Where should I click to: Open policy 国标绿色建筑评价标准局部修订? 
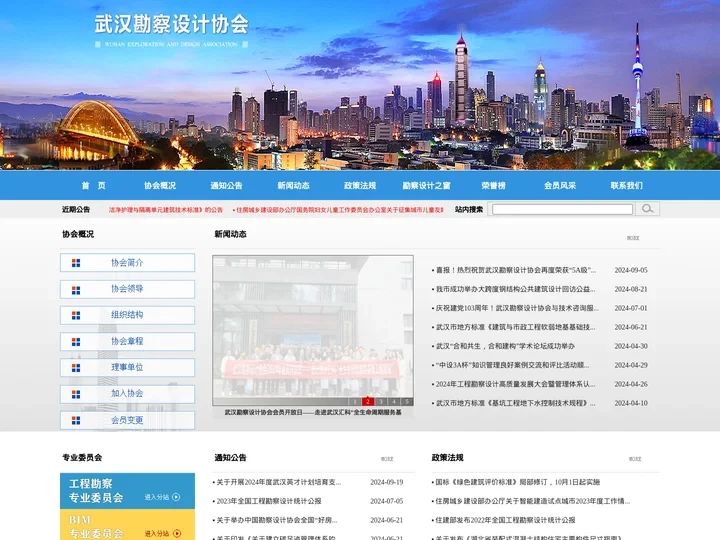pyautogui.click(x=518, y=482)
